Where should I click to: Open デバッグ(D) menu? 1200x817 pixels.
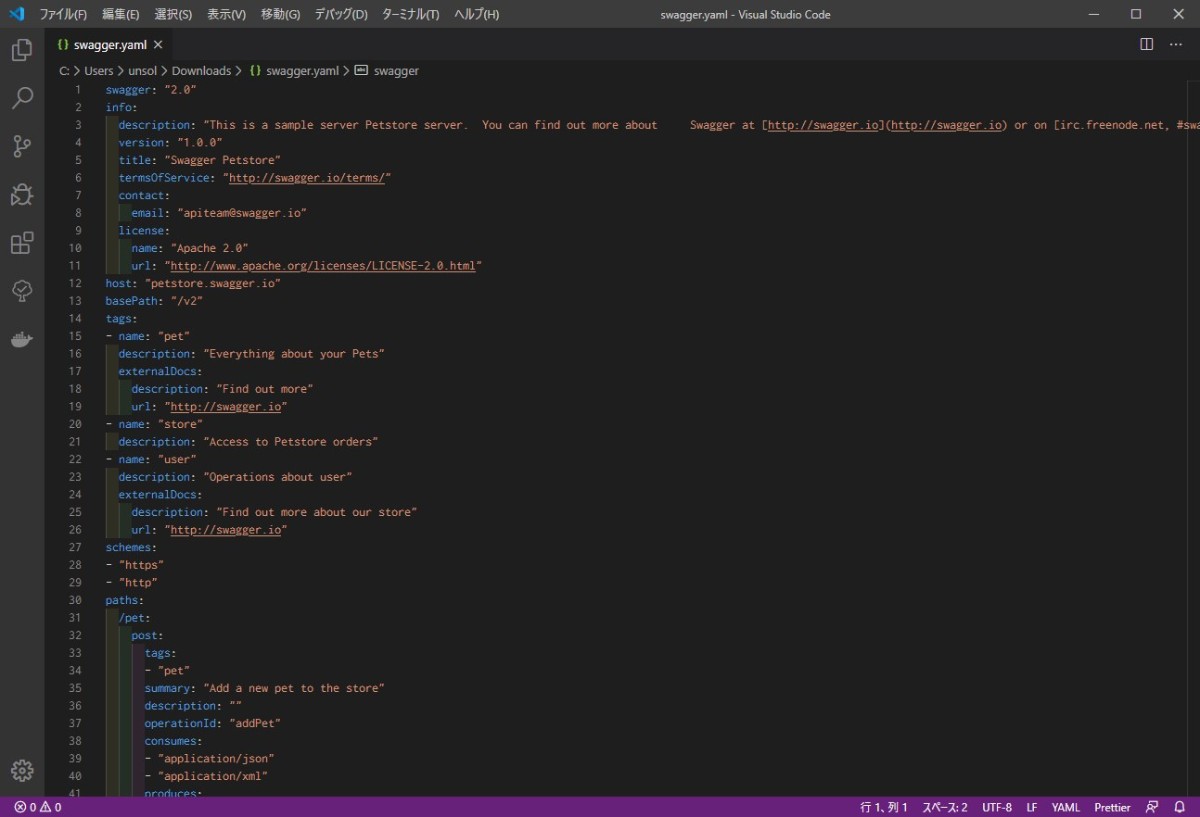341,14
